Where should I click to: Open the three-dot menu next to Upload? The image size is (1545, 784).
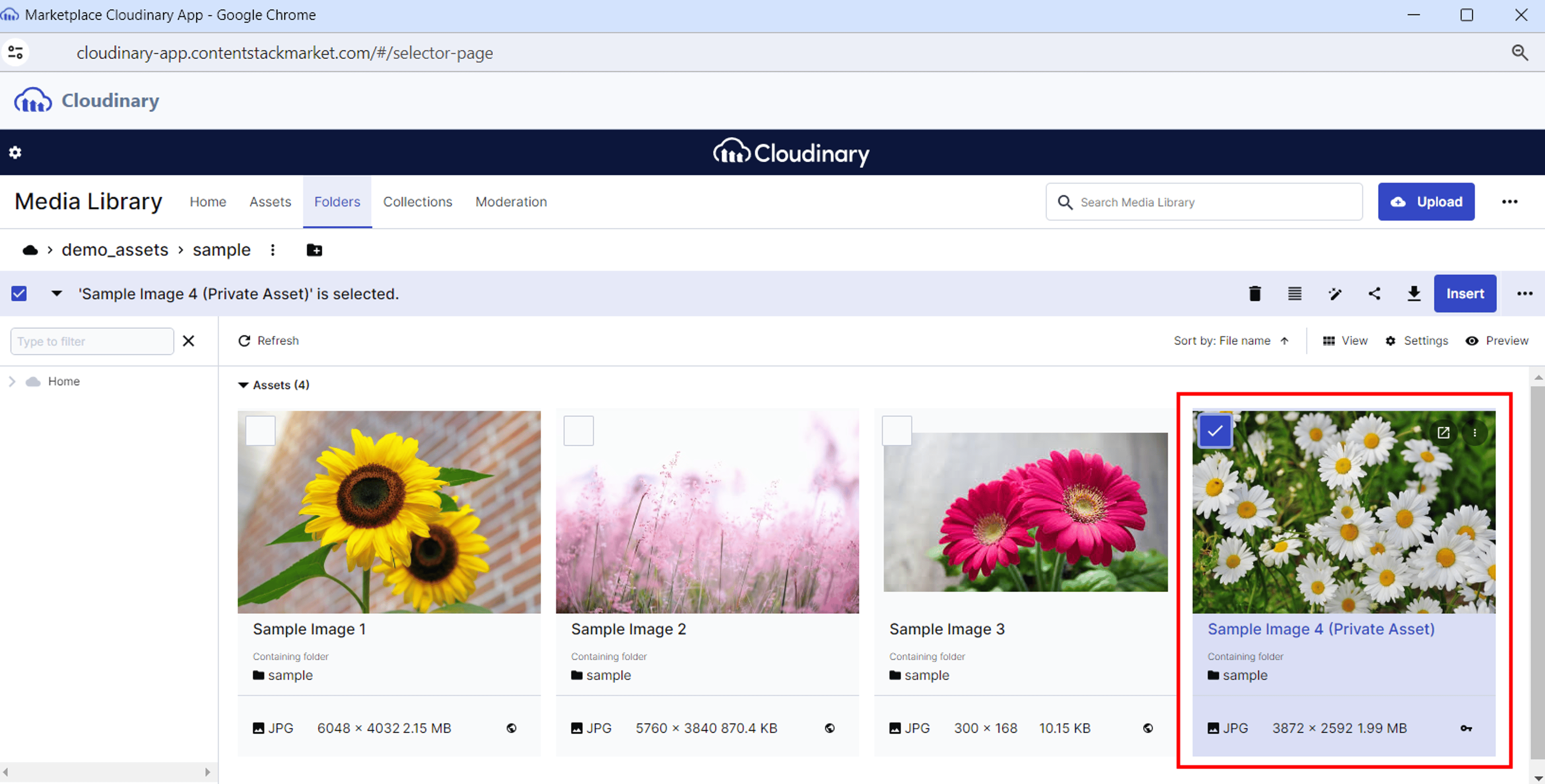pyautogui.click(x=1510, y=202)
